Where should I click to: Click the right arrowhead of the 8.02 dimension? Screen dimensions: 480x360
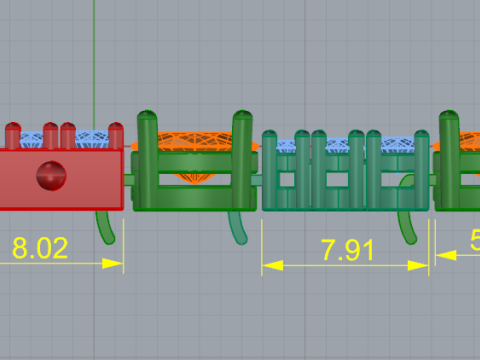[112, 263]
